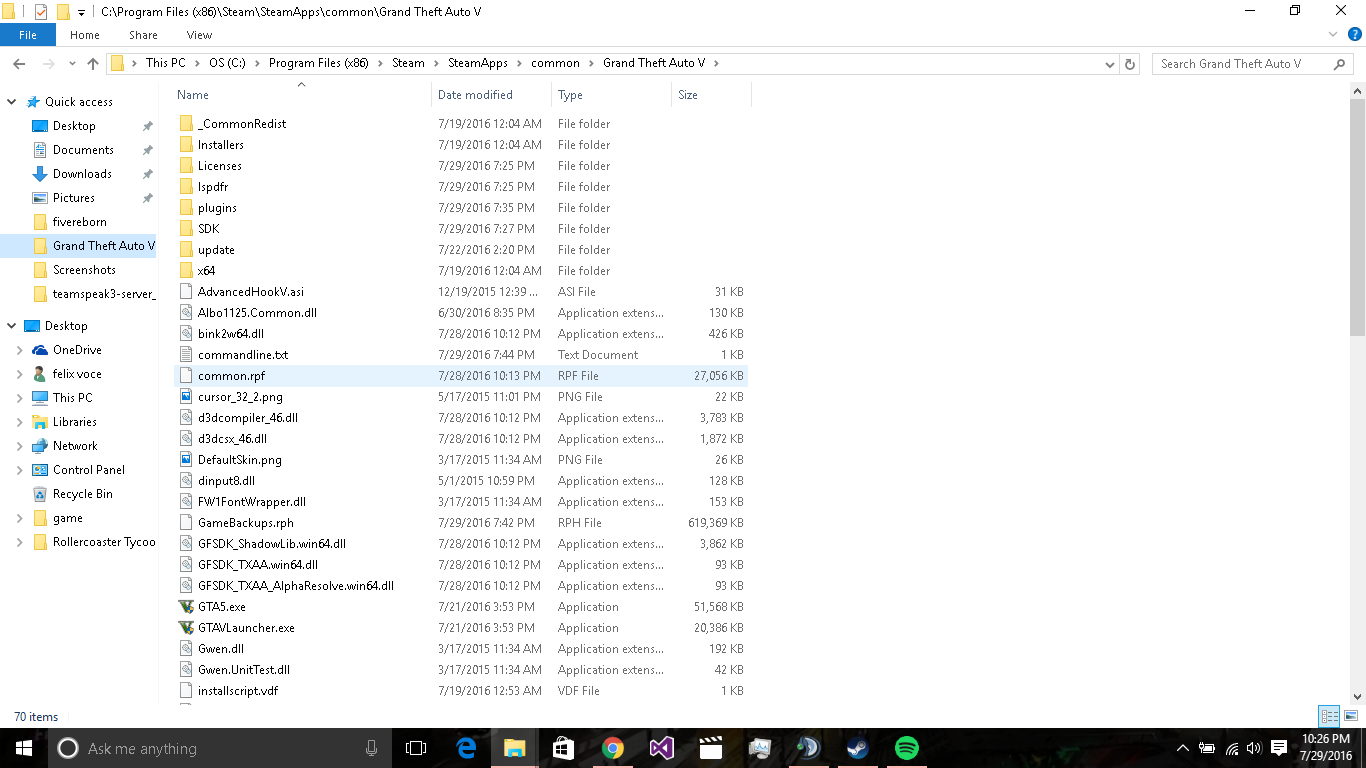
Task: Focus the Search Grand Theft Auto V box
Action: [x=1253, y=63]
